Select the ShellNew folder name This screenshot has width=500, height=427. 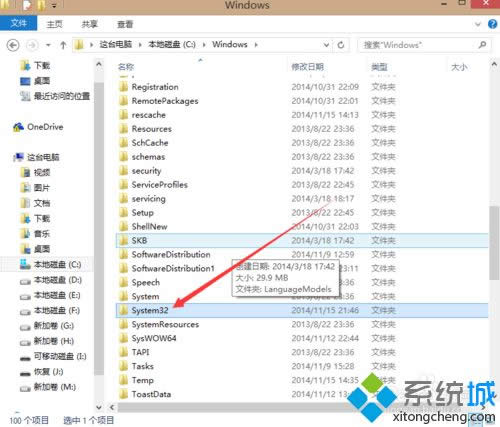coord(150,227)
